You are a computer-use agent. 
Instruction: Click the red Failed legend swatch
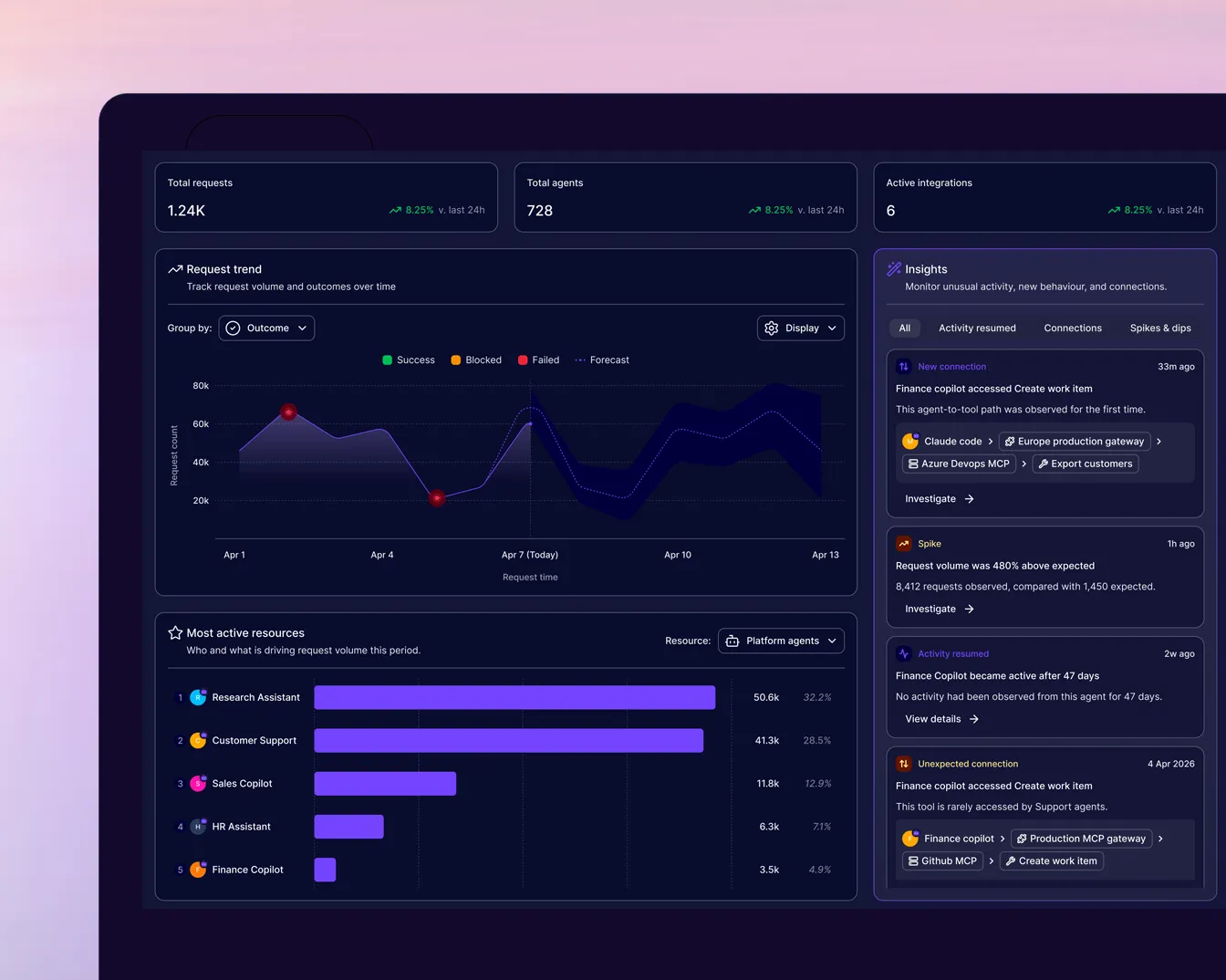[523, 360]
